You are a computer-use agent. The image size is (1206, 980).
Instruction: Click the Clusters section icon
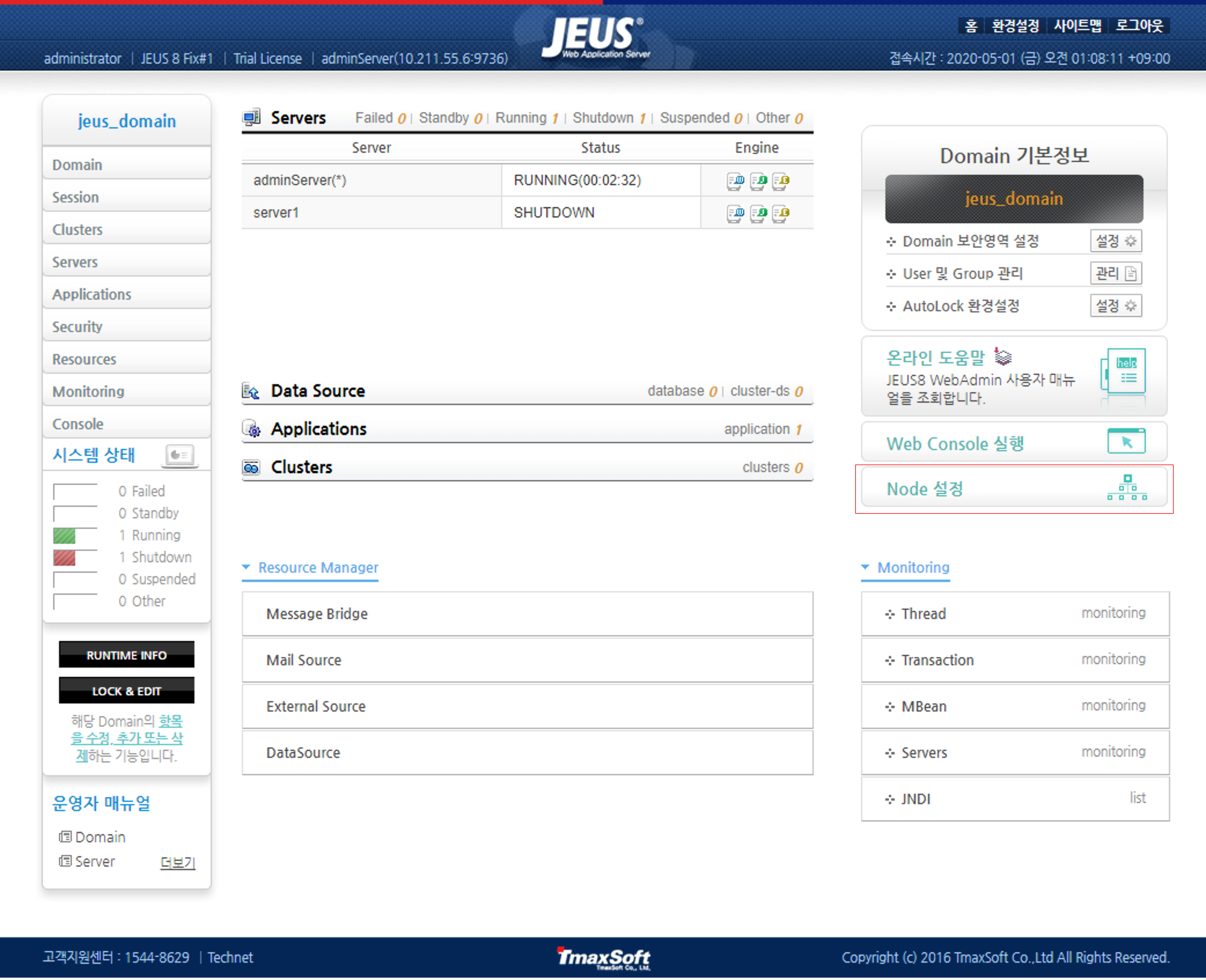coord(251,467)
